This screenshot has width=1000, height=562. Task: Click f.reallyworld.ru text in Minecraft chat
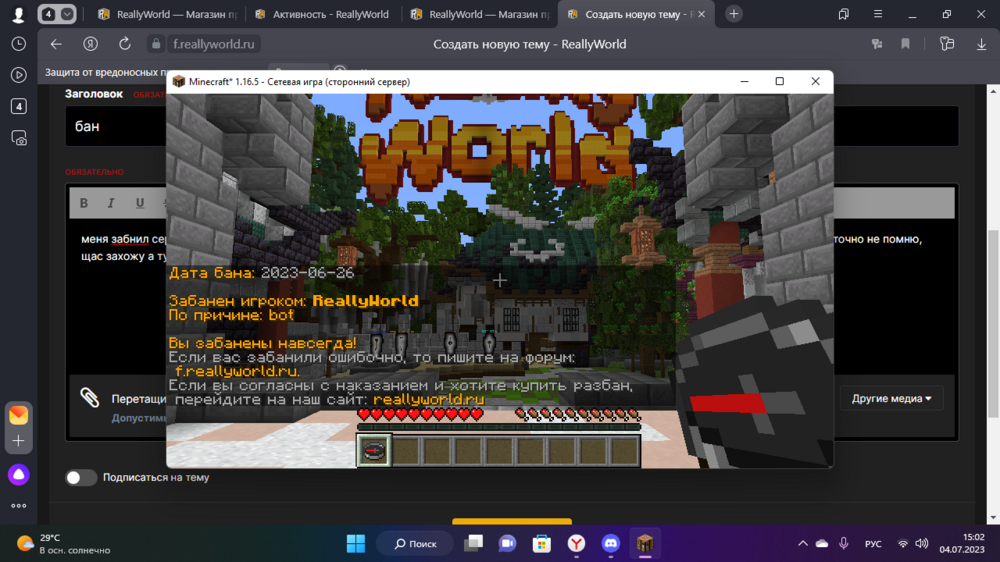pos(237,371)
